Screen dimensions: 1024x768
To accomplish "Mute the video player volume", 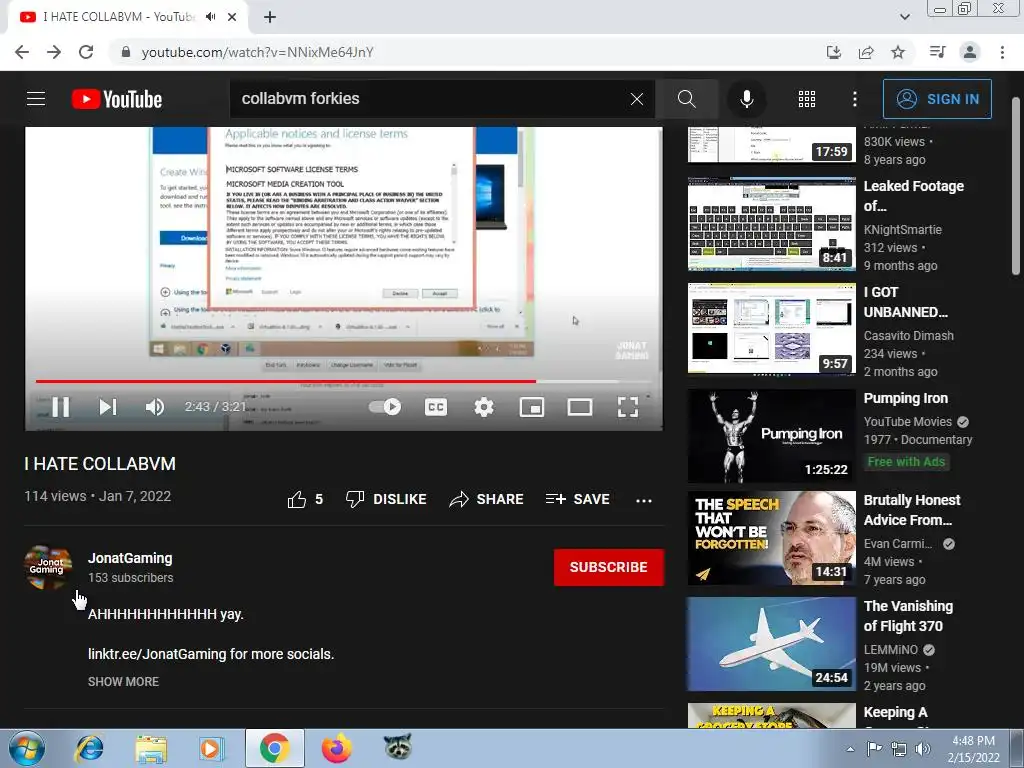I will point(155,407).
